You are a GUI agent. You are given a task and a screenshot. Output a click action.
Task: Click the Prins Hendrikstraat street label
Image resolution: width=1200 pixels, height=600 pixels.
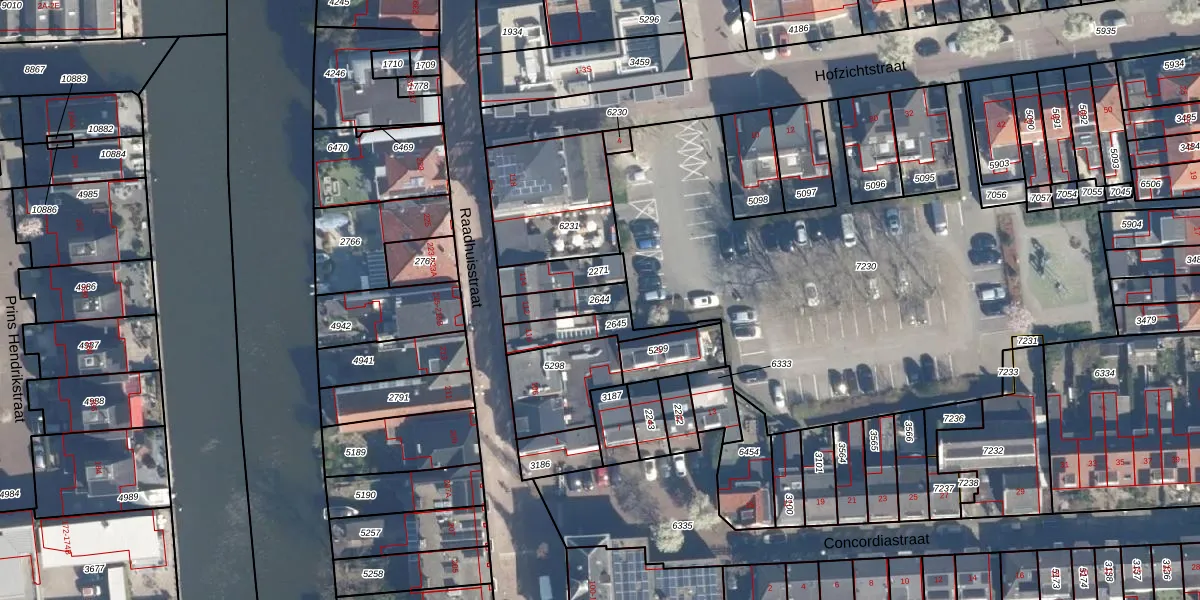coord(13,359)
